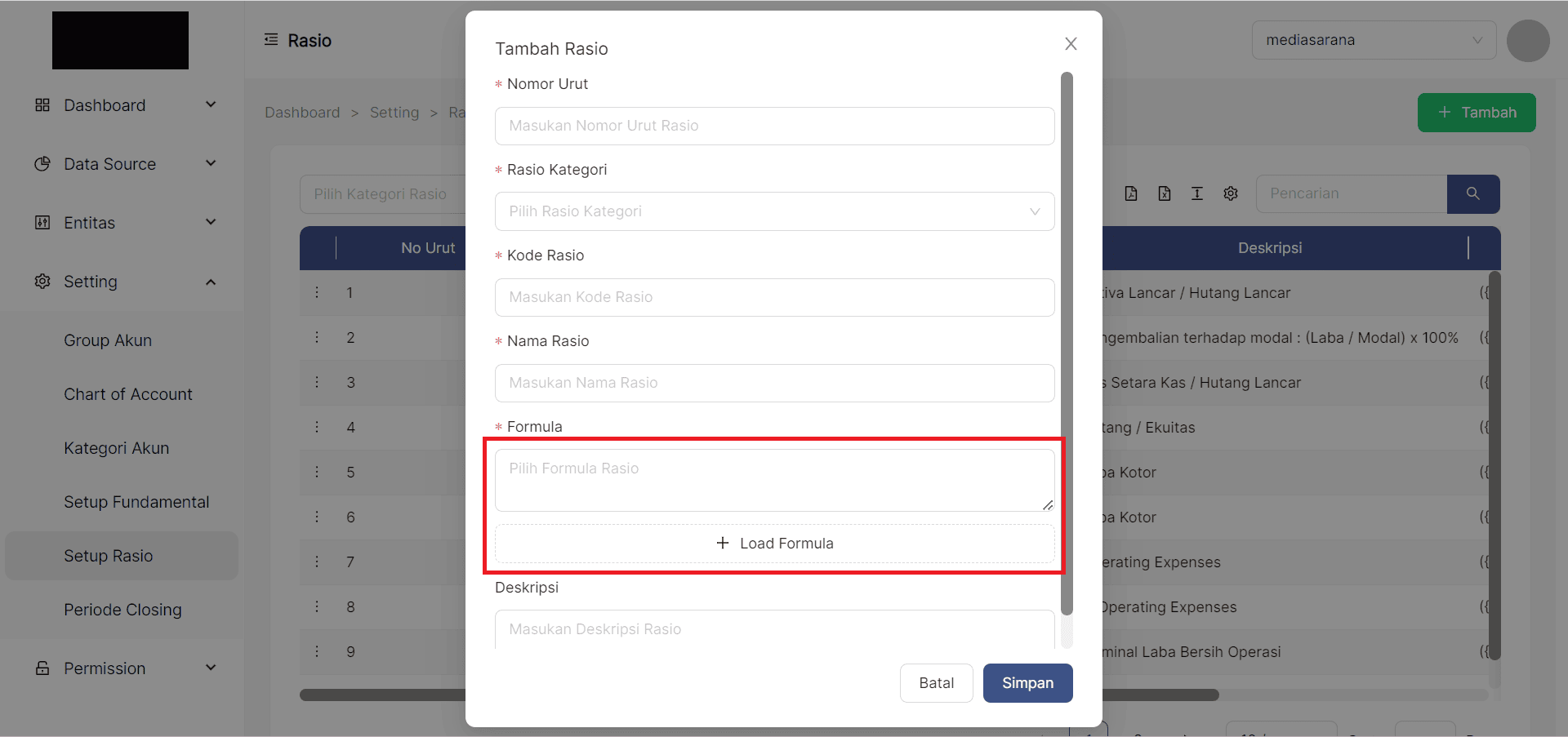This screenshot has height=737, width=1568.
Task: Go to Periode Closing menu item
Action: (x=122, y=610)
